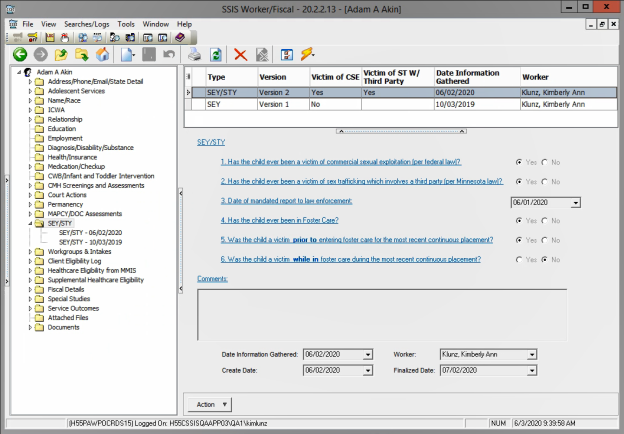
Task: Click the SEY/STY heading link
Action: tap(211, 142)
